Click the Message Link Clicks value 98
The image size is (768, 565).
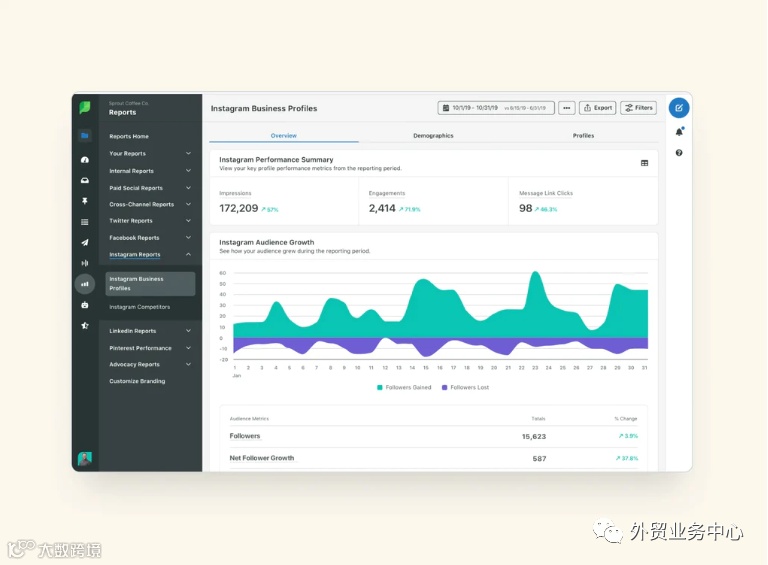(x=526, y=208)
